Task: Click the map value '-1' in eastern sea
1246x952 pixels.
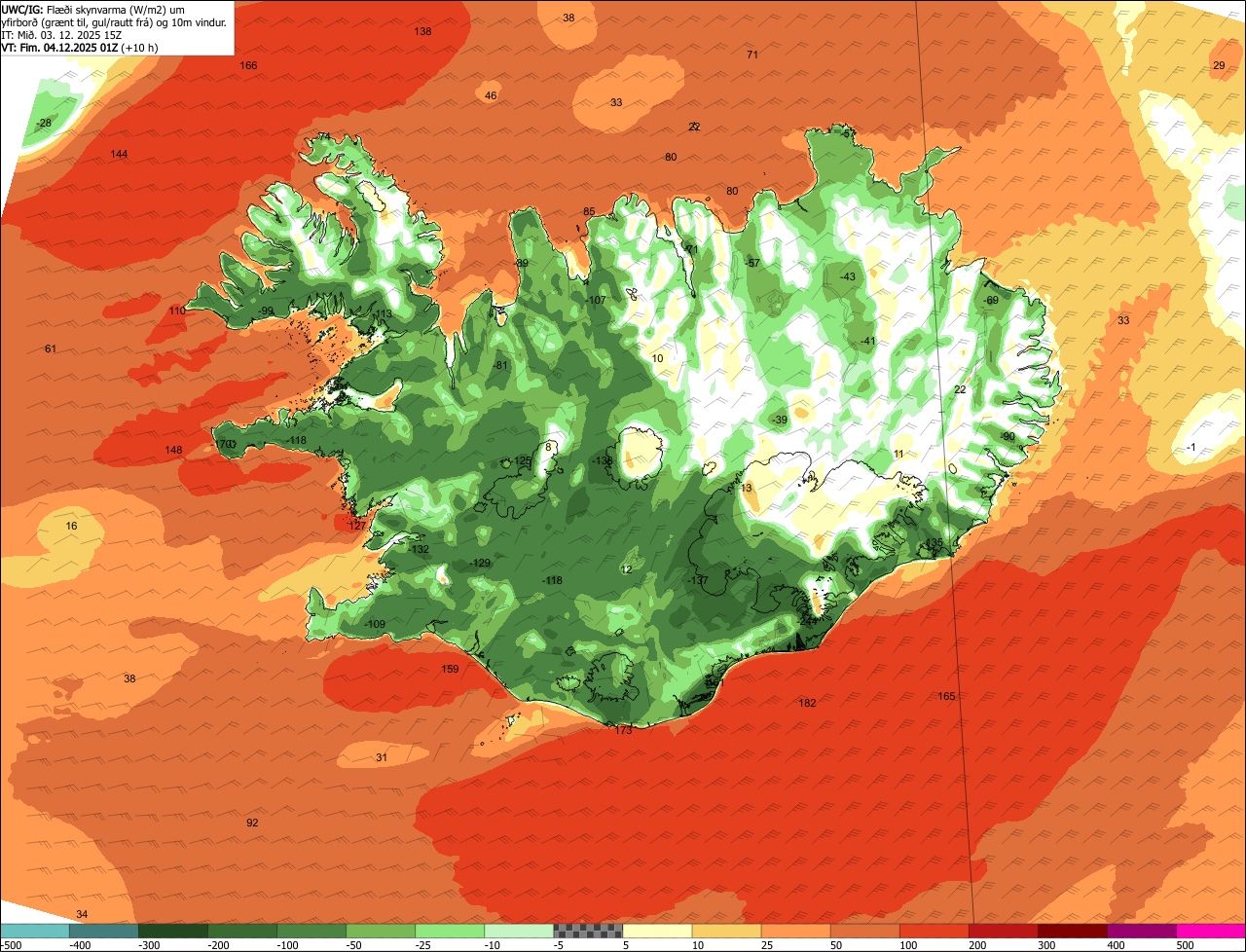Action: click(x=1191, y=447)
